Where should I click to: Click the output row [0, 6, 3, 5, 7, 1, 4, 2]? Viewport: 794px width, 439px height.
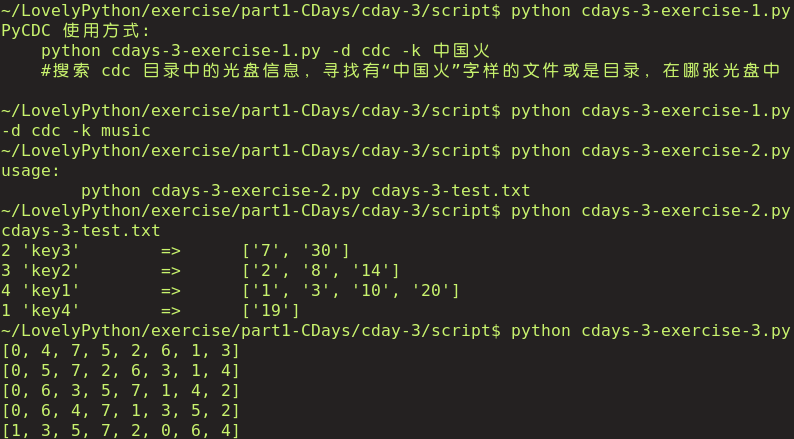(x=120, y=391)
